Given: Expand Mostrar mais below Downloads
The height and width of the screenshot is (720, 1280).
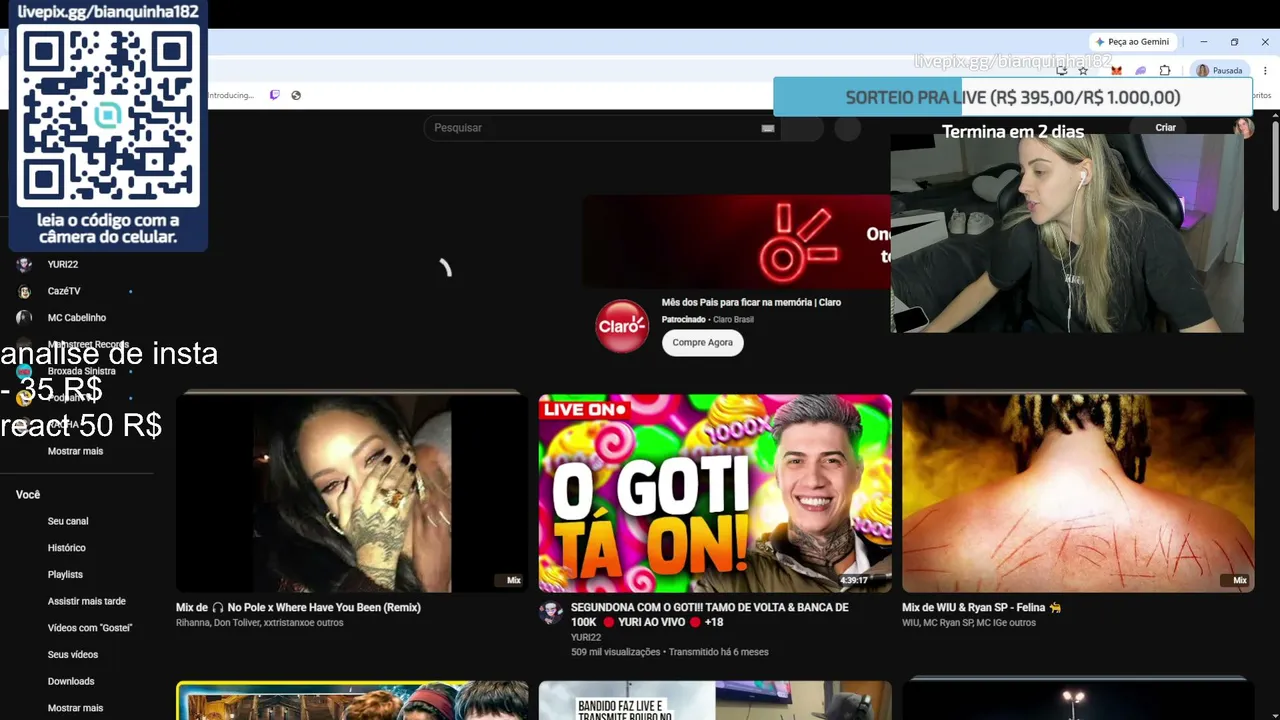Looking at the screenshot, I should [75, 708].
